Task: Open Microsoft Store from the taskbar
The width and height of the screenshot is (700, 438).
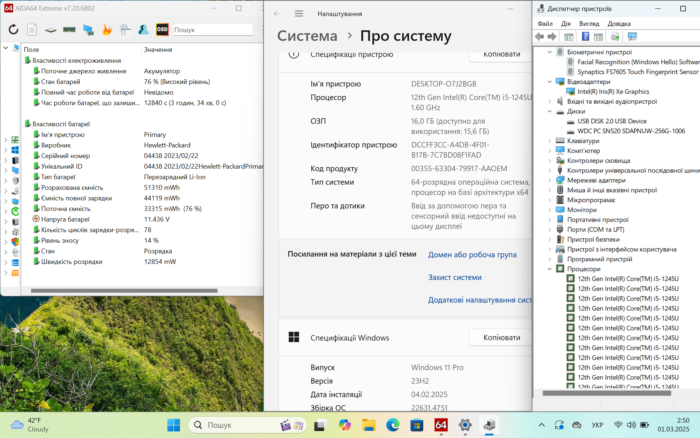Action: (x=417, y=425)
